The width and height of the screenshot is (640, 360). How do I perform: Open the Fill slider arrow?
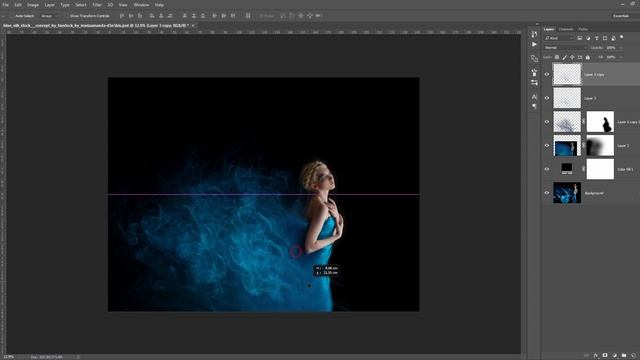(x=621, y=57)
